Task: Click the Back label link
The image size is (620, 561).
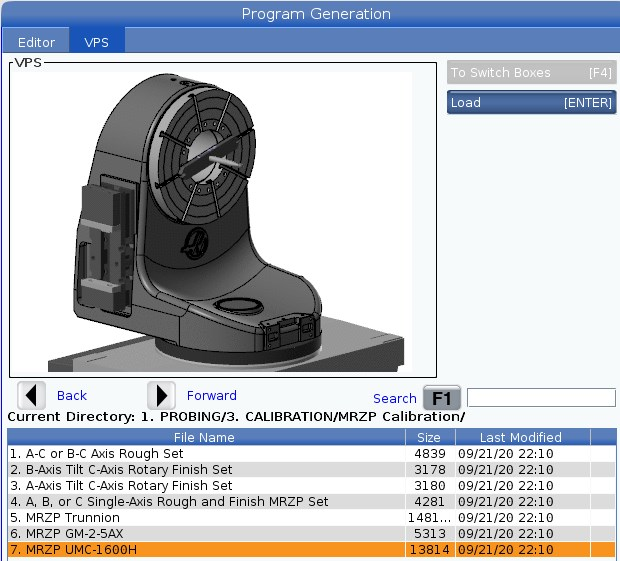Action: click(72, 395)
